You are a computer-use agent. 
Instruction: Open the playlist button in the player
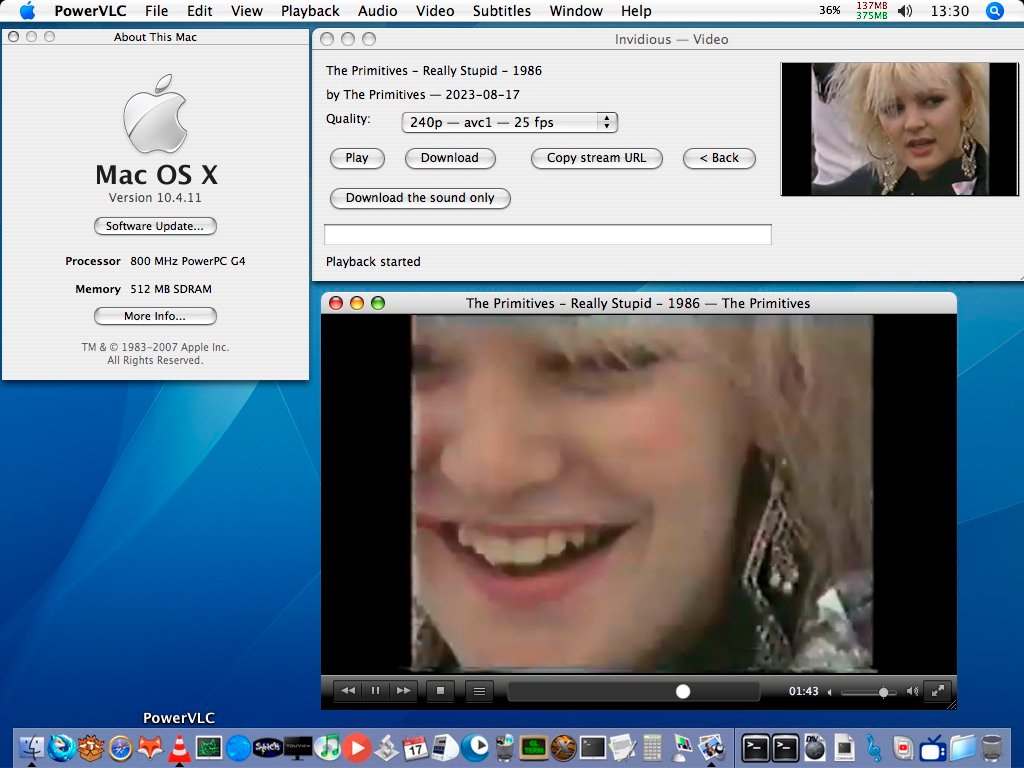[x=479, y=691]
